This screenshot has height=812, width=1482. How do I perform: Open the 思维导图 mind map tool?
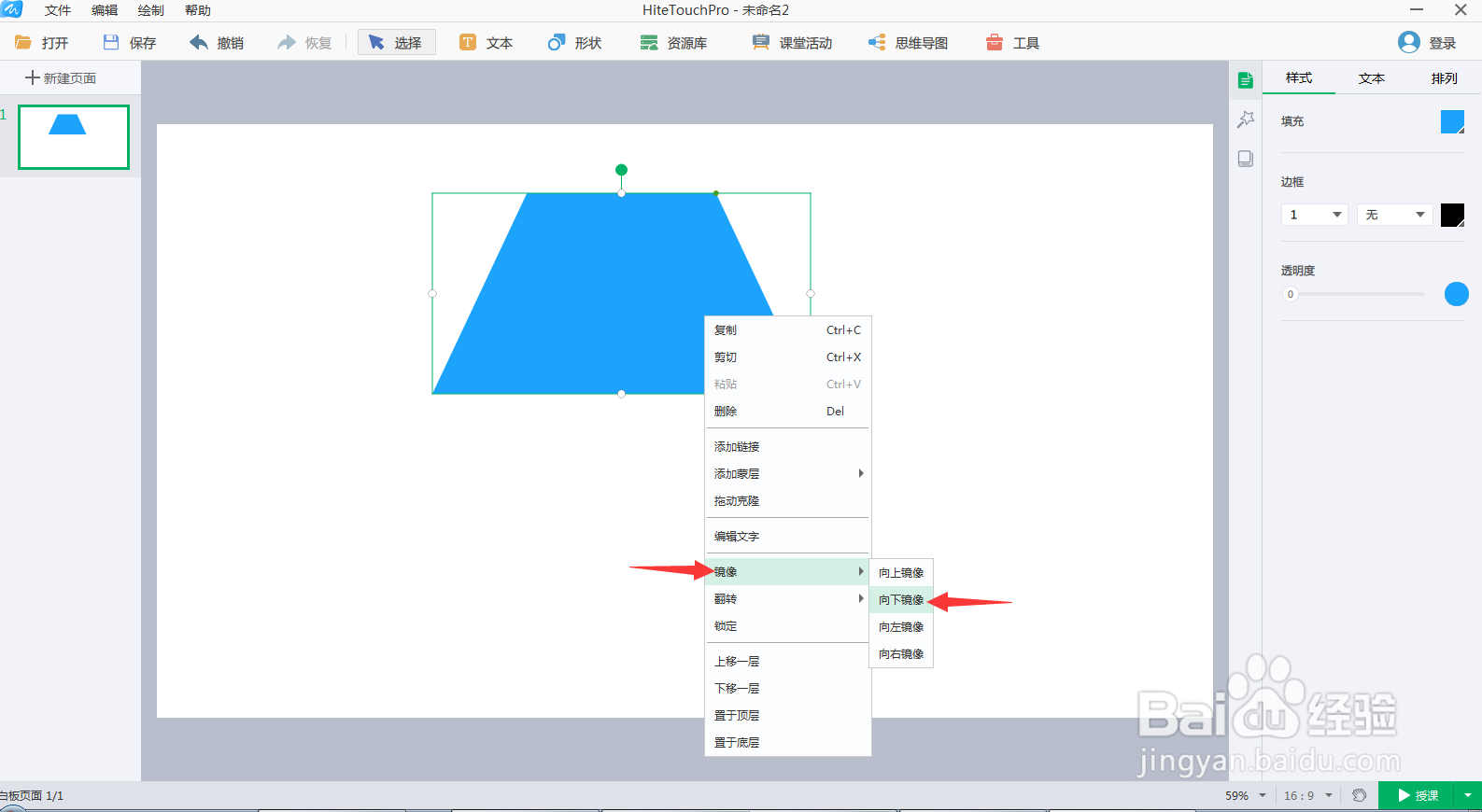pyautogui.click(x=908, y=43)
